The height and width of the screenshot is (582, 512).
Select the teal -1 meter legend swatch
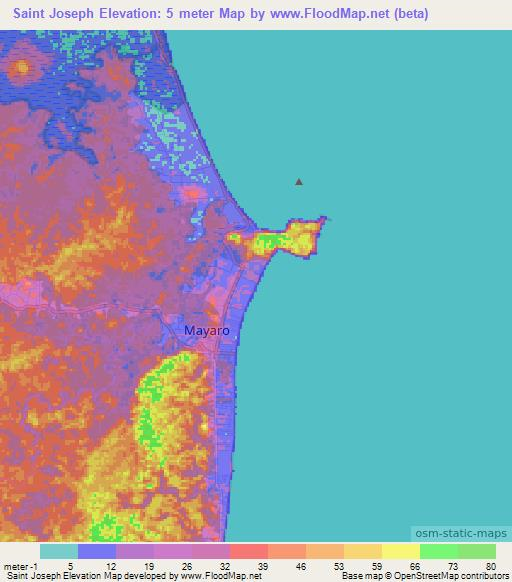59,551
